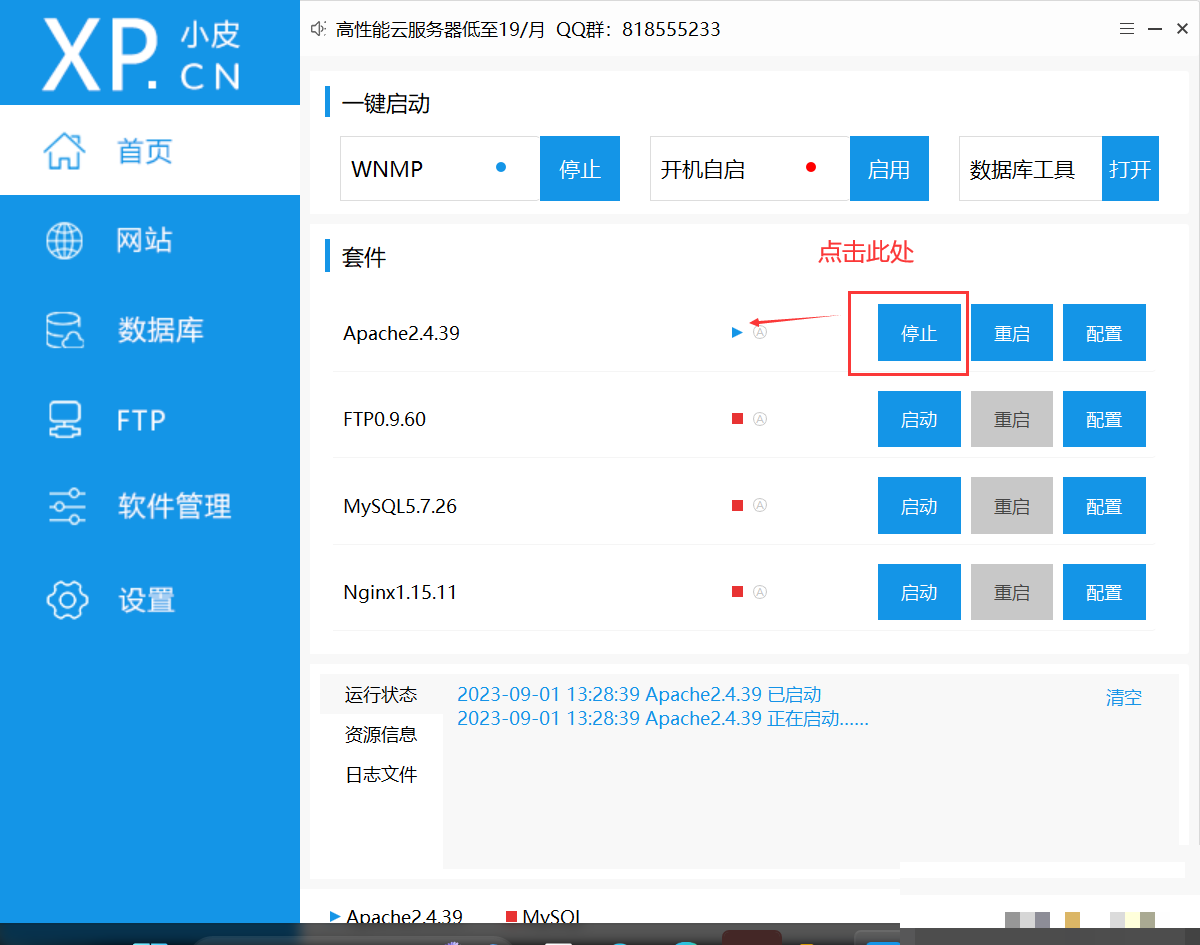This screenshot has width=1200, height=945.
Task: Click the 高性能云服务器低至19/月 announcement text
Action: (x=441, y=29)
